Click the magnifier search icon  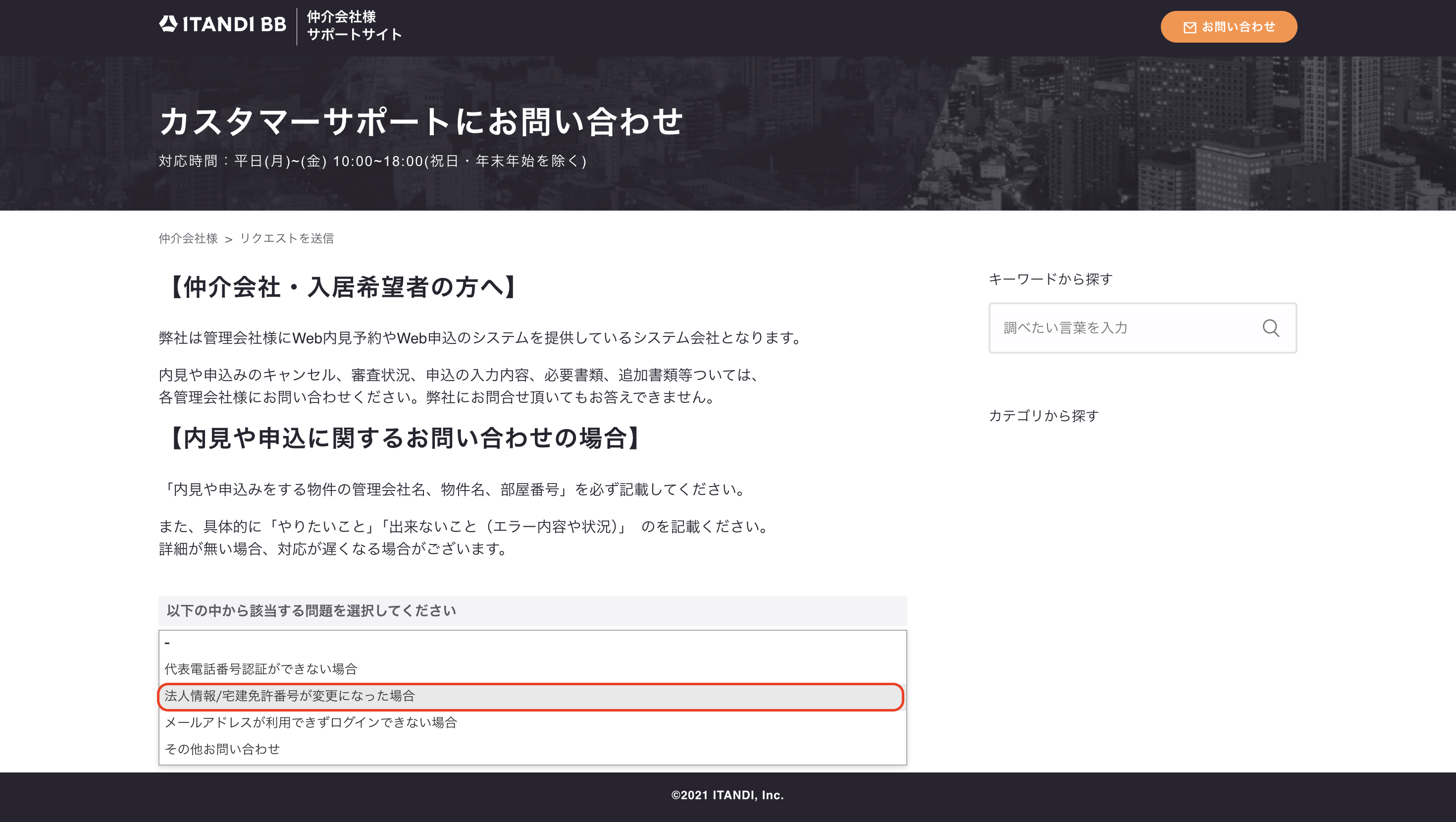coord(1271,328)
